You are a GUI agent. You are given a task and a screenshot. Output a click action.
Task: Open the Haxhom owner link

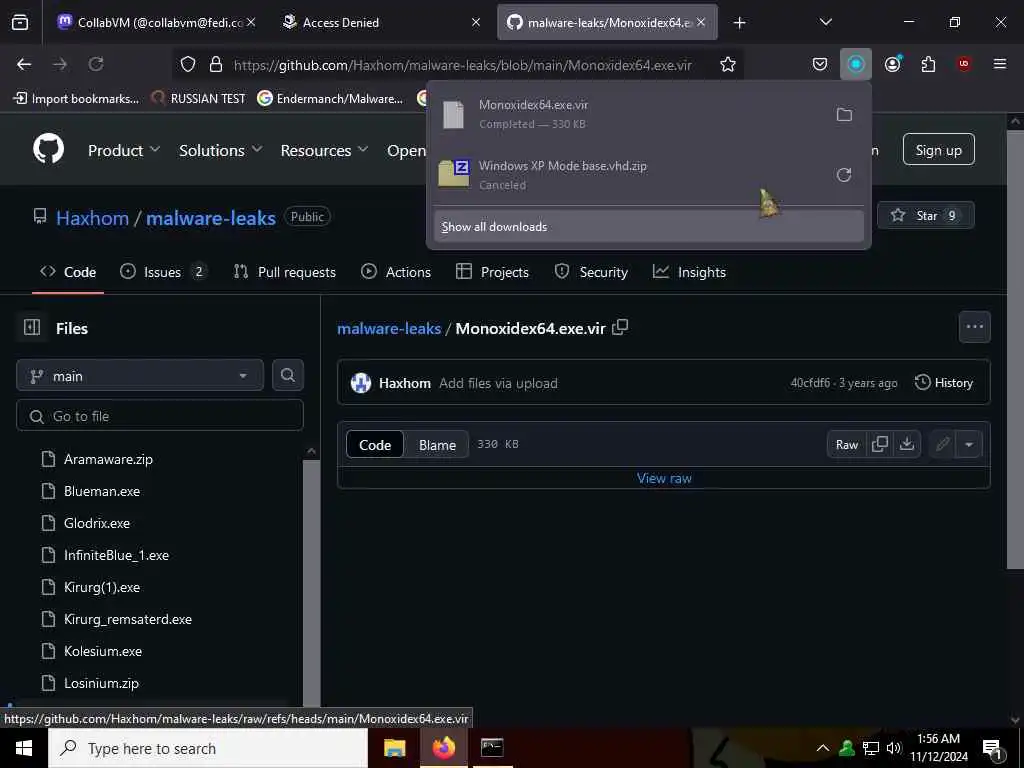[x=92, y=217]
